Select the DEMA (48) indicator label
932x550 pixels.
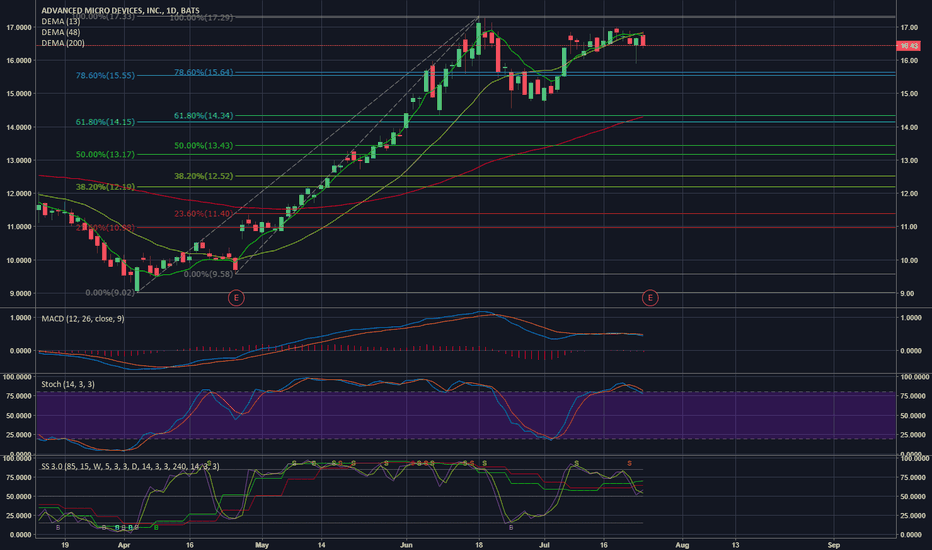pyautogui.click(x=61, y=32)
